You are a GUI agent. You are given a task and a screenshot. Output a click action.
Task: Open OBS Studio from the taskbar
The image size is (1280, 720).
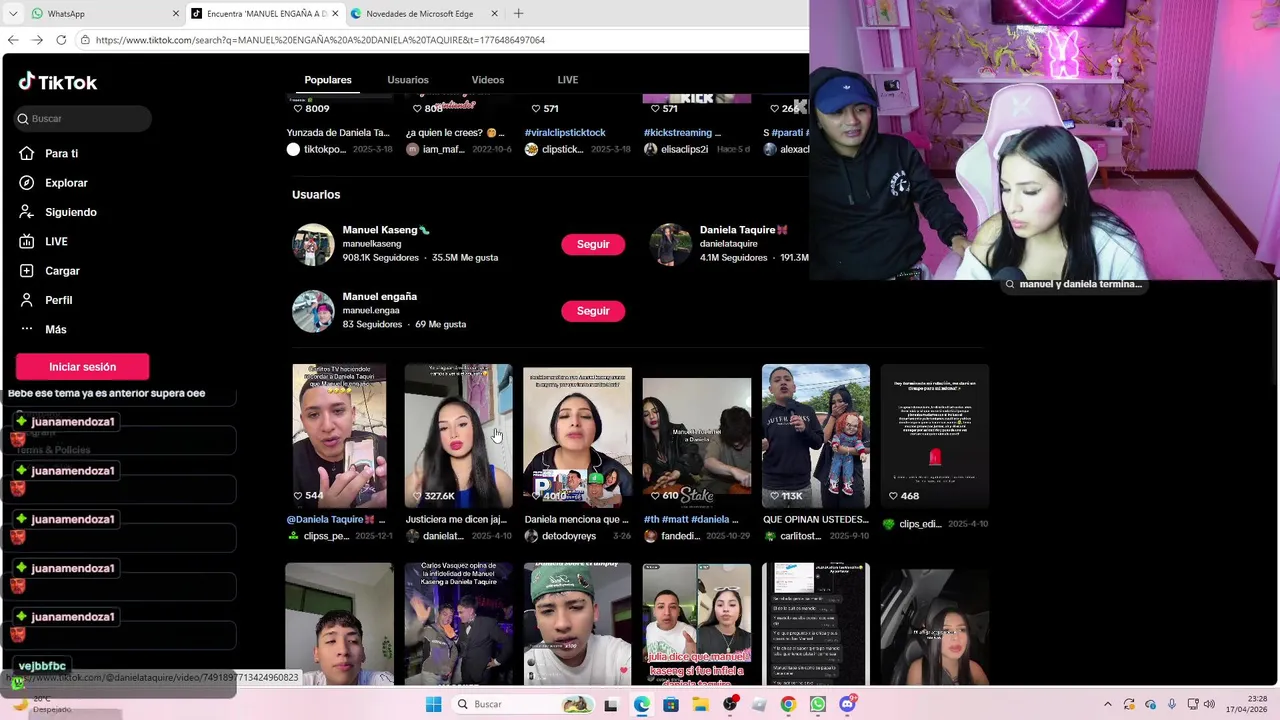730,704
